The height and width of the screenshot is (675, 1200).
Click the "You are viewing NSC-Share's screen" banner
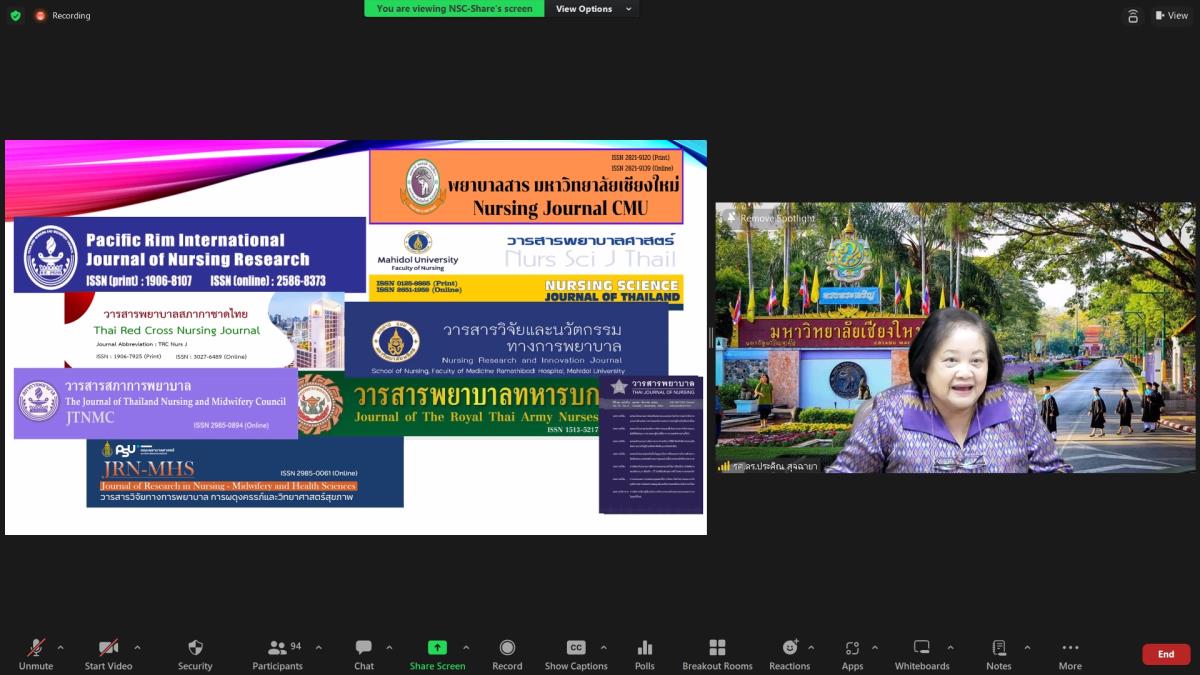click(455, 9)
